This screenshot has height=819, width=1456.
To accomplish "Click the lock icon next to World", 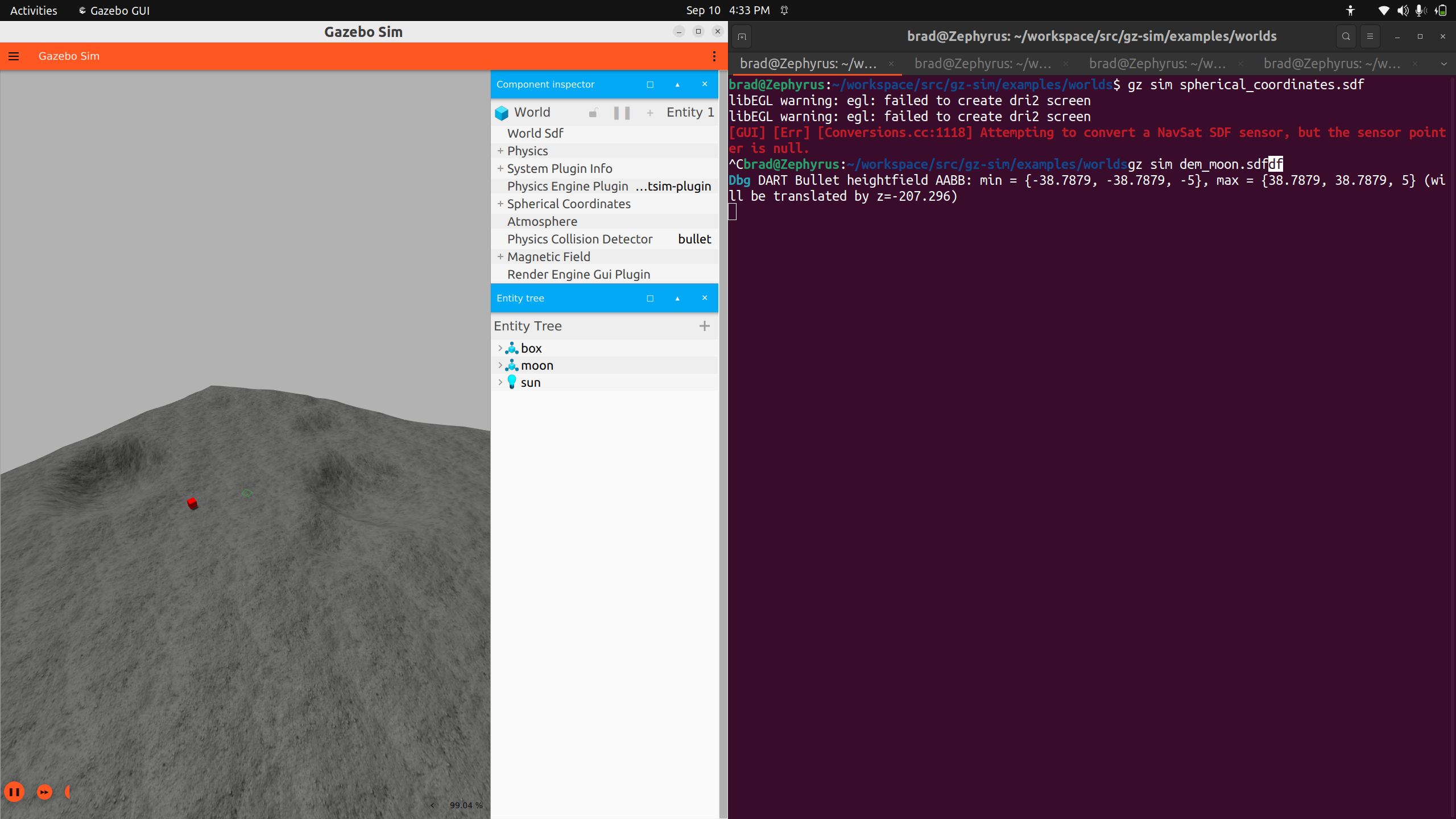I will tap(593, 113).
